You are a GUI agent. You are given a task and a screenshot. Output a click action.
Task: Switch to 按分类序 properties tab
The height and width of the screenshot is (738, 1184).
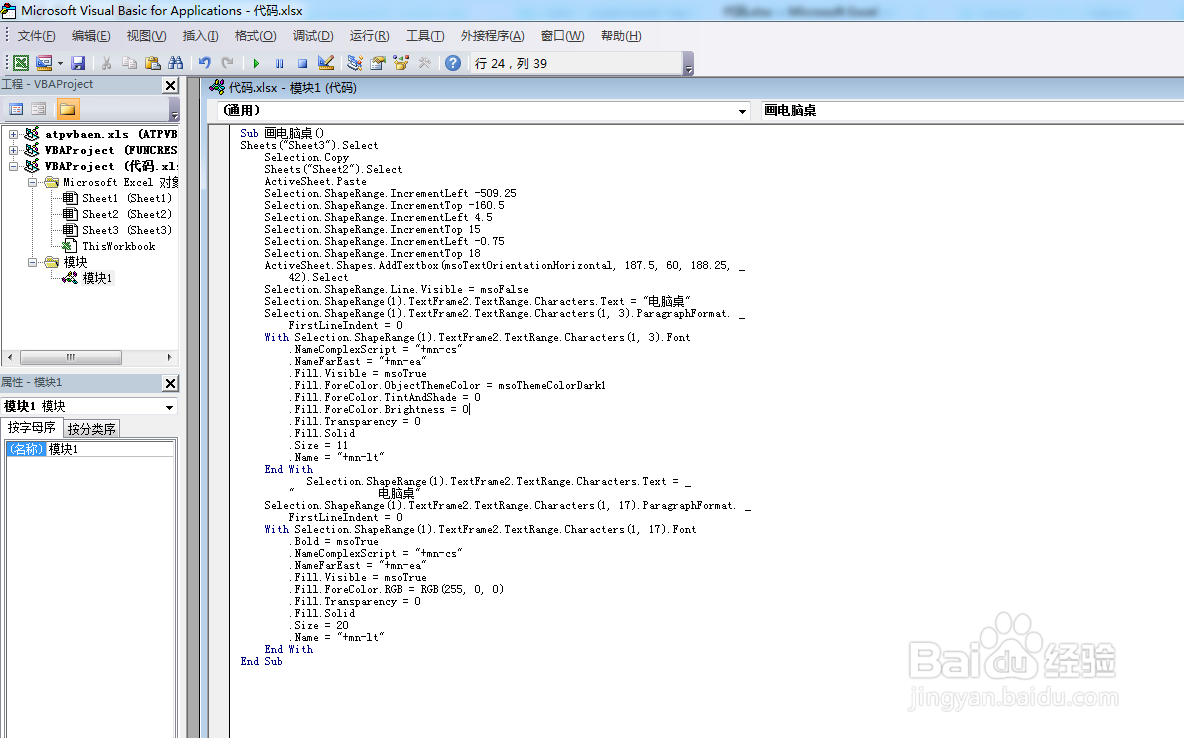91,429
